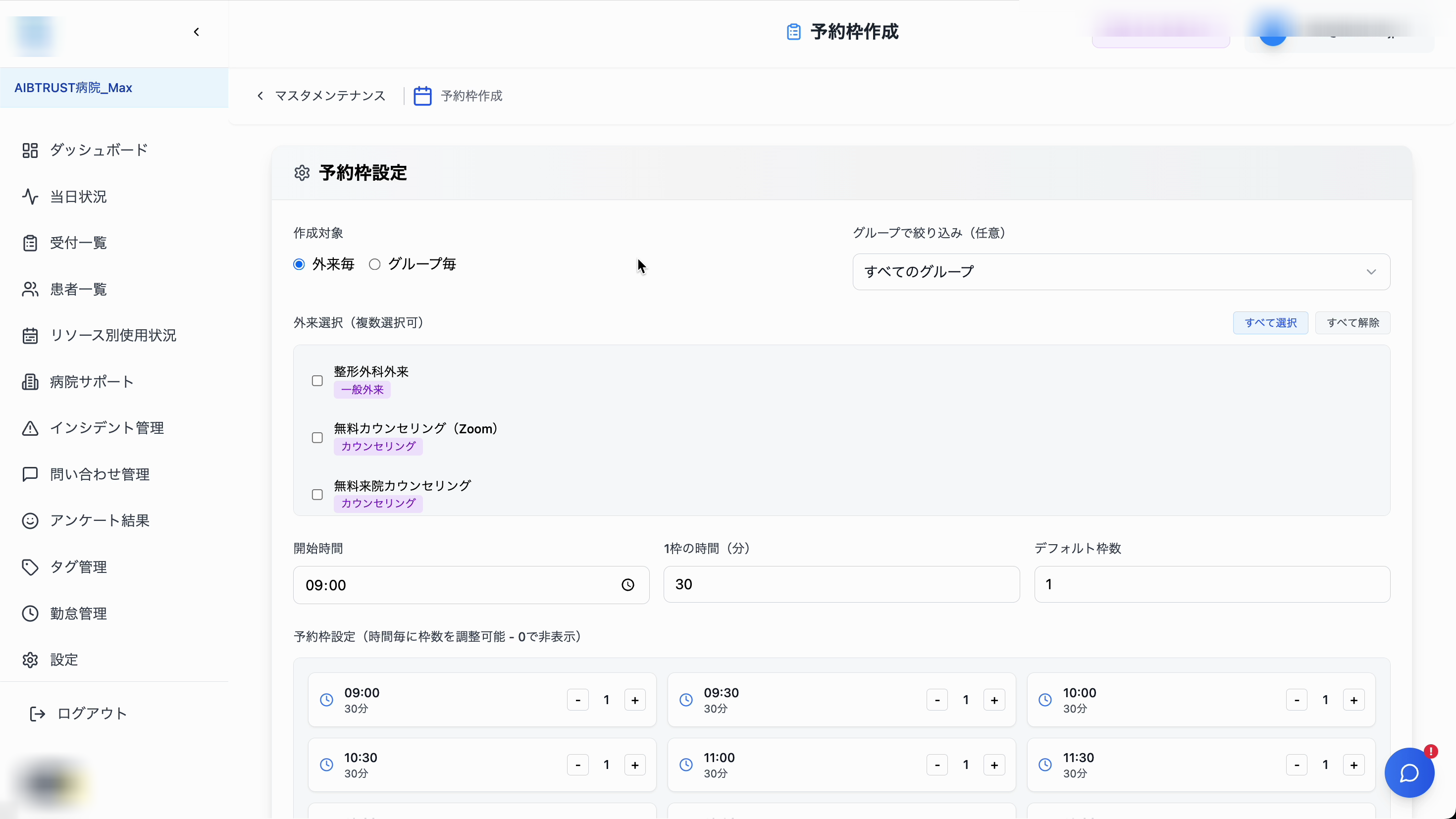
Task: Increase the 09:00 slot count with plus
Action: click(635, 700)
